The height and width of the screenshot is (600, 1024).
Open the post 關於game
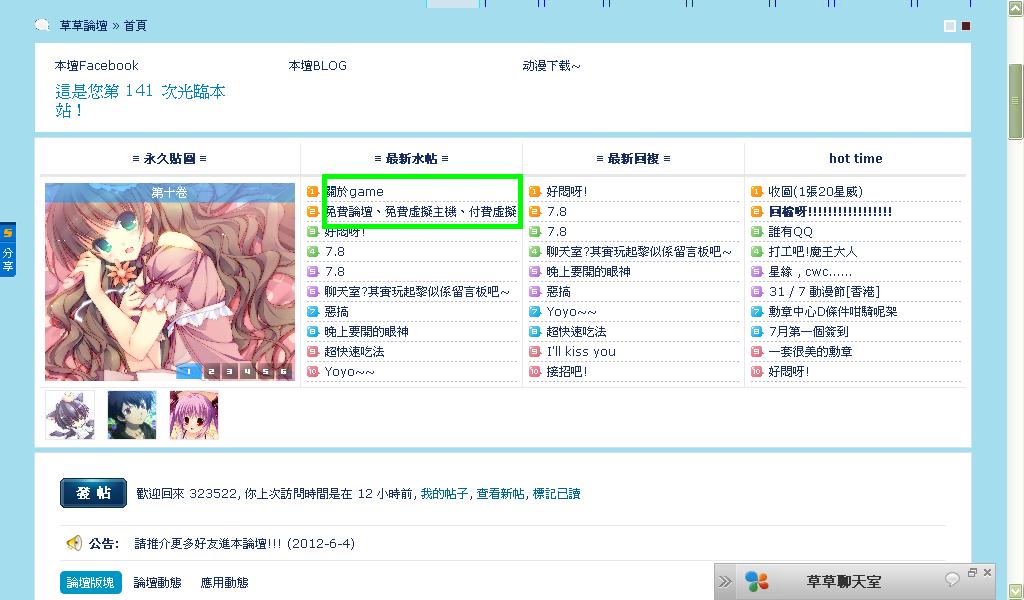(x=354, y=191)
